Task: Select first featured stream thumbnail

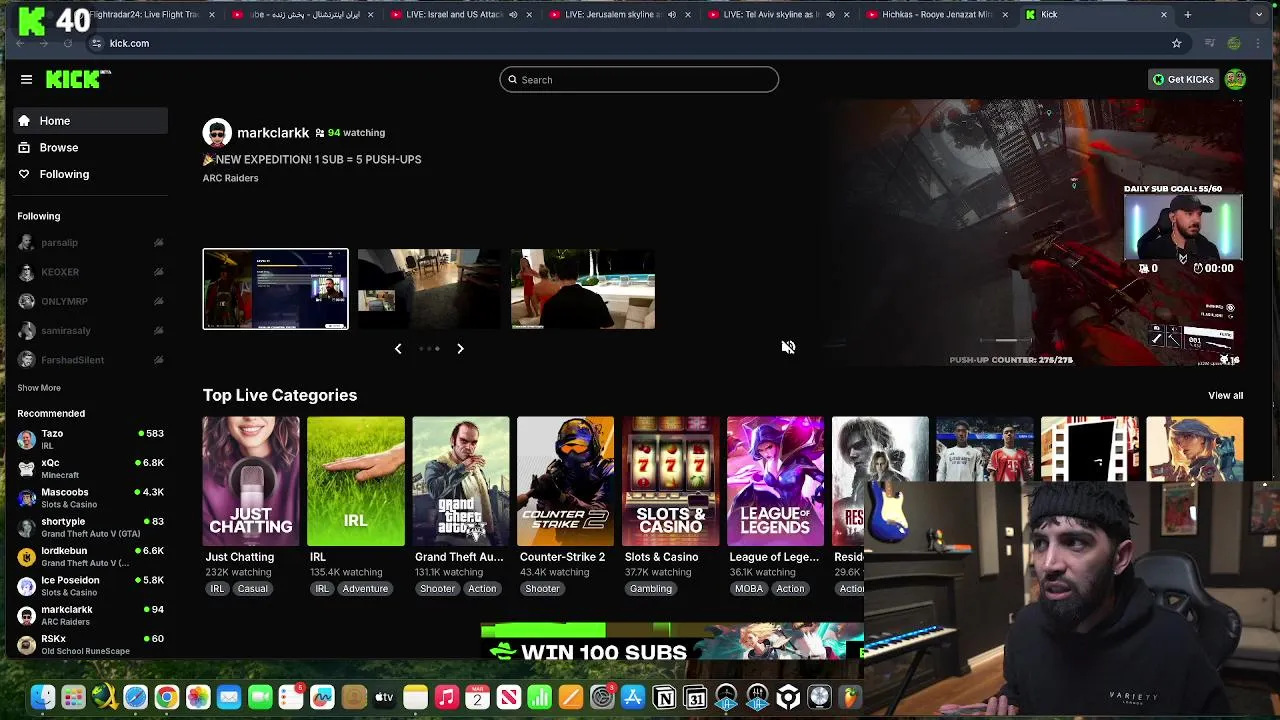Action: [x=276, y=289]
